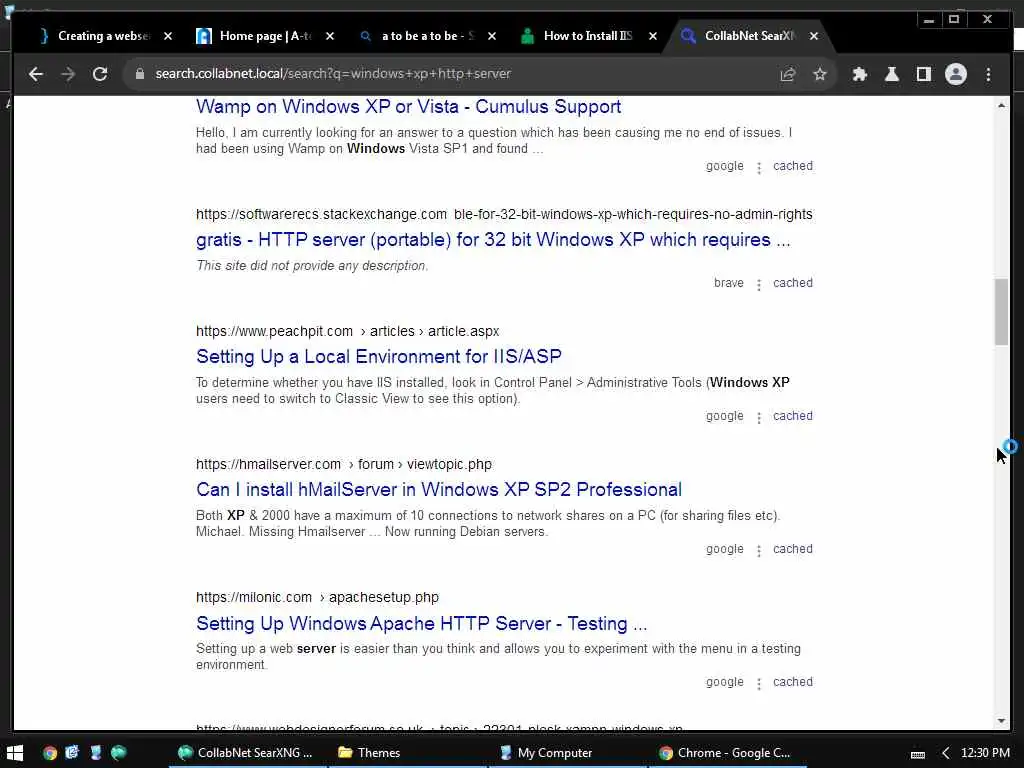The height and width of the screenshot is (768, 1024).
Task: Open the Extensions puzzle icon
Action: [x=859, y=74]
